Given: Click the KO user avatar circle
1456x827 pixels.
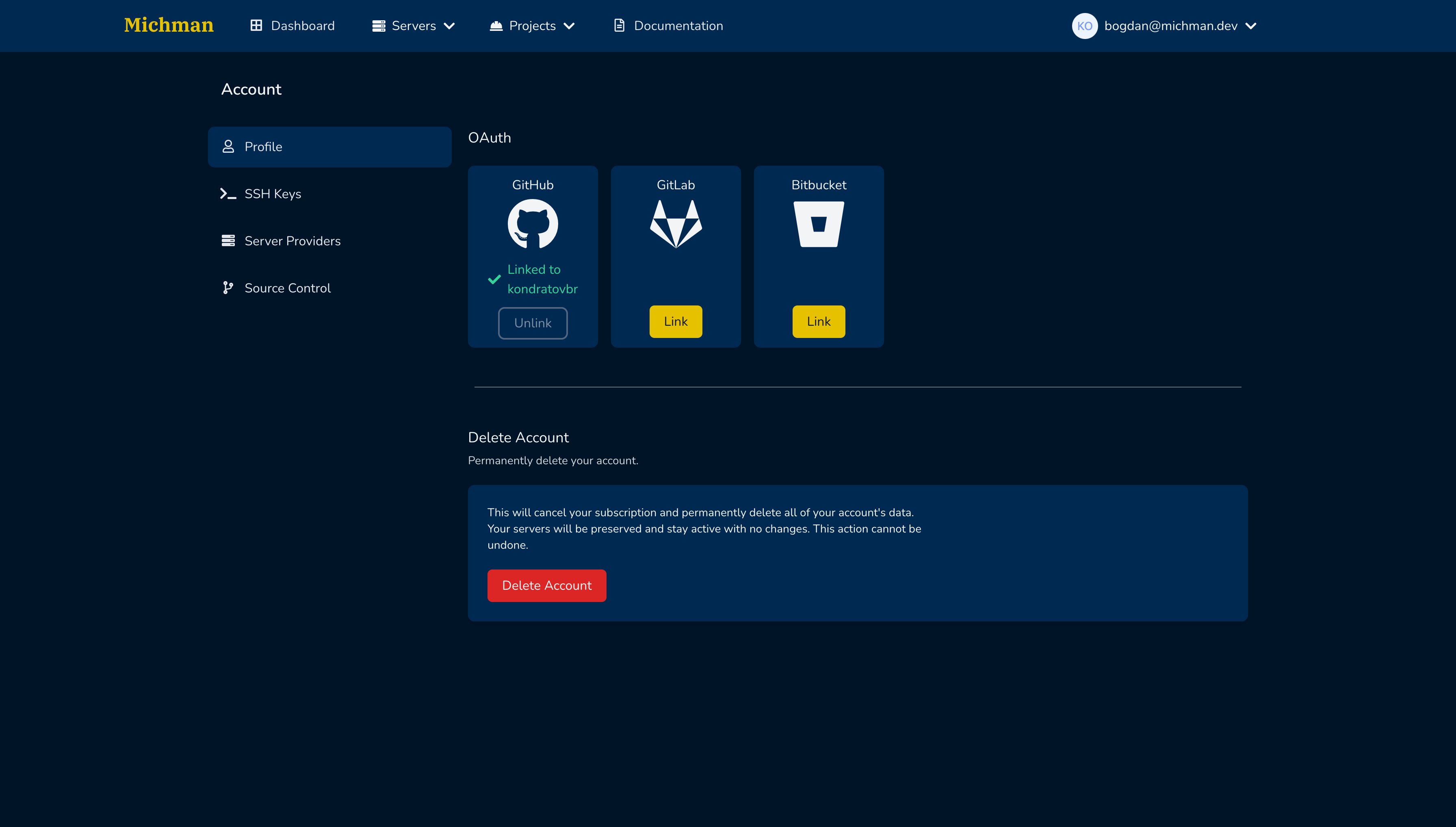Looking at the screenshot, I should pos(1084,26).
